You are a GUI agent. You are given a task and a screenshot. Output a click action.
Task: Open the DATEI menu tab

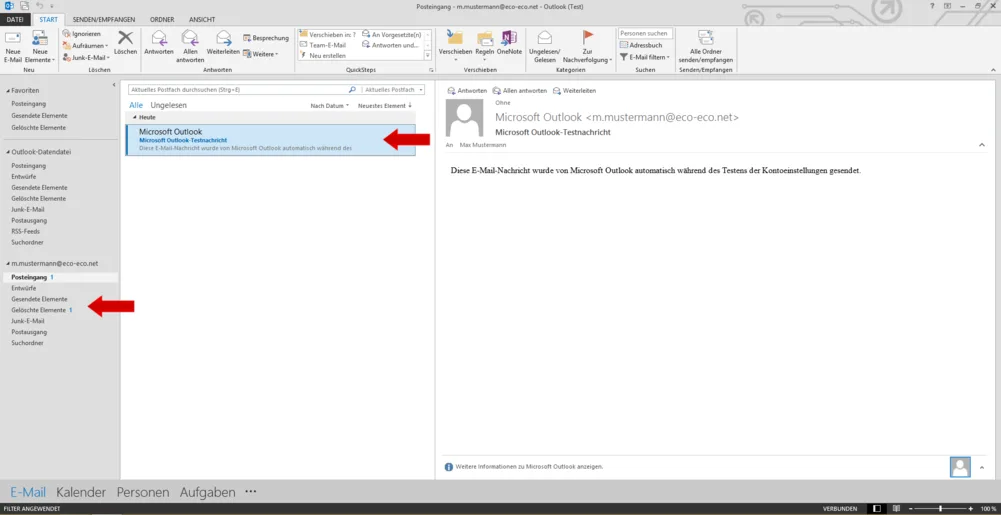point(16,19)
